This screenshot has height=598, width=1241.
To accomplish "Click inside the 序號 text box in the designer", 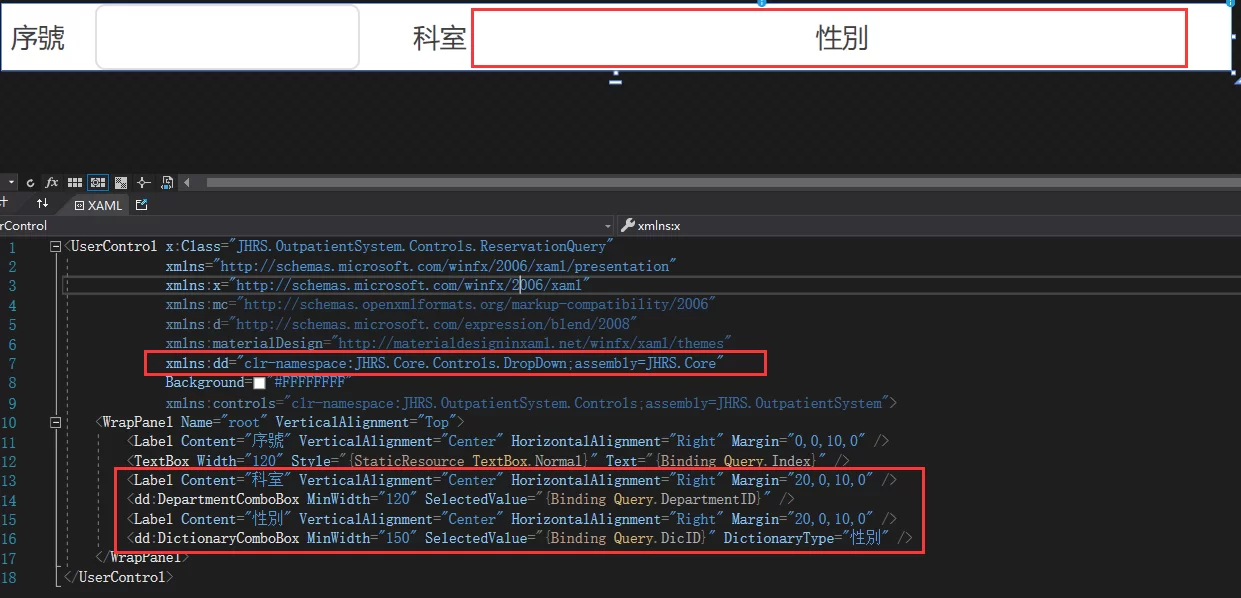I will pos(225,37).
